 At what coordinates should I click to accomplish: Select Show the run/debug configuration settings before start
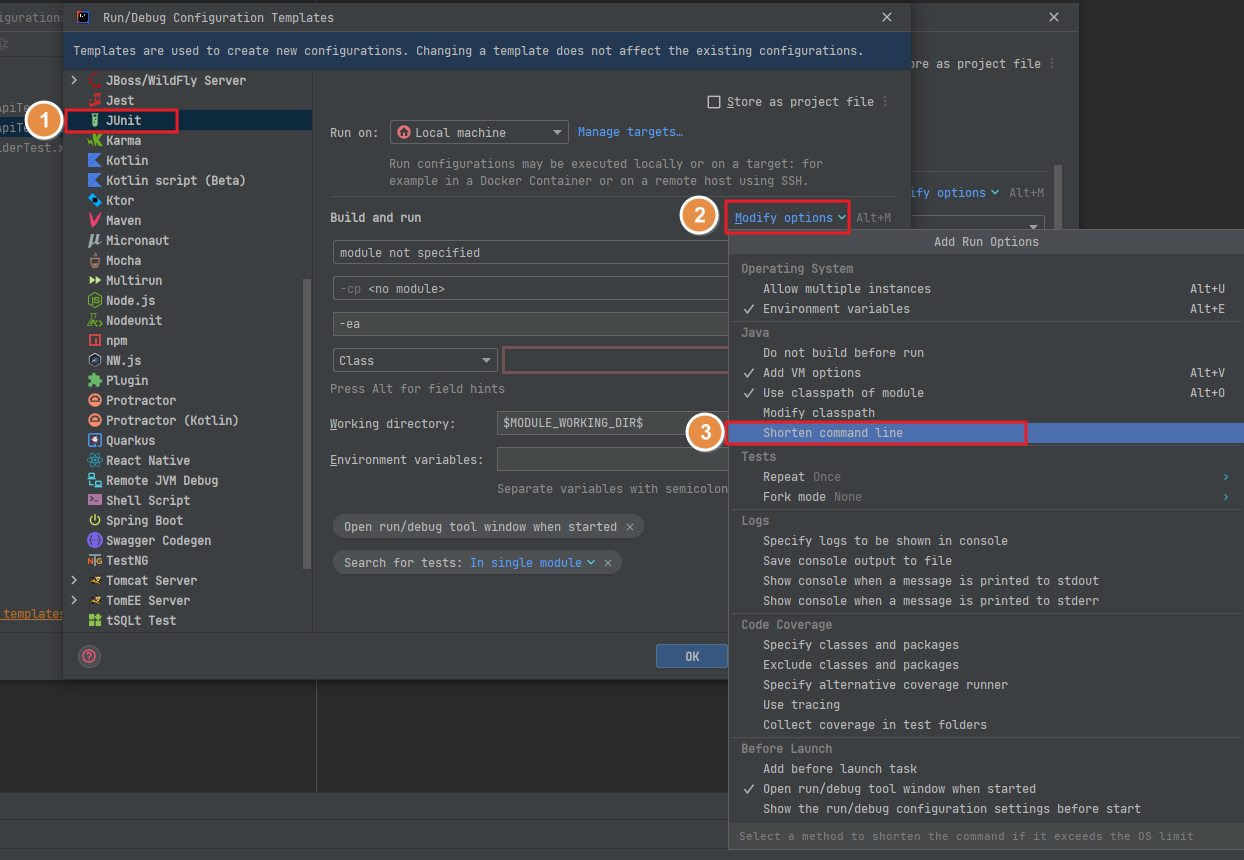point(985,809)
